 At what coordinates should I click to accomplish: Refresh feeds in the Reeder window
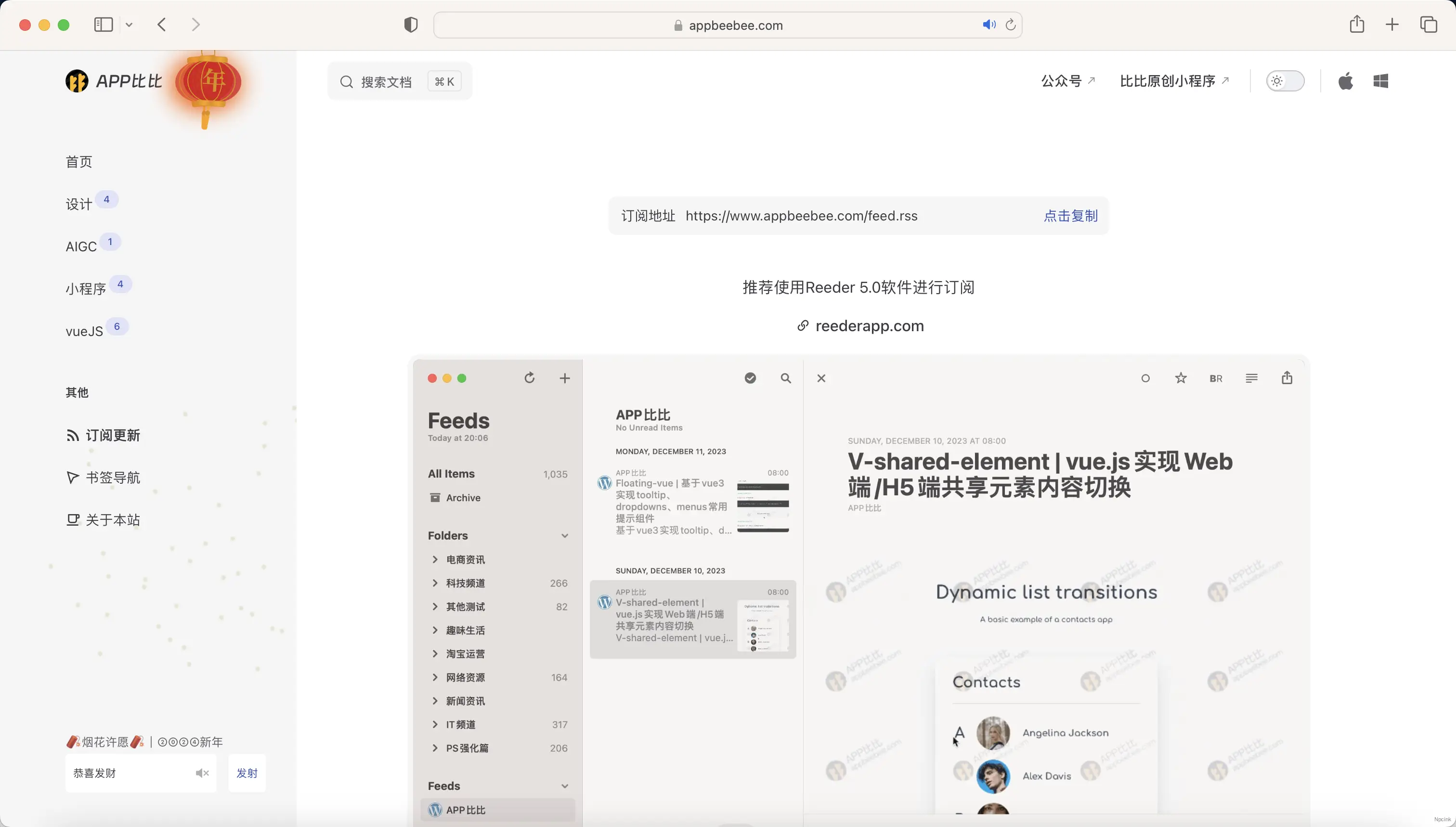click(530, 378)
